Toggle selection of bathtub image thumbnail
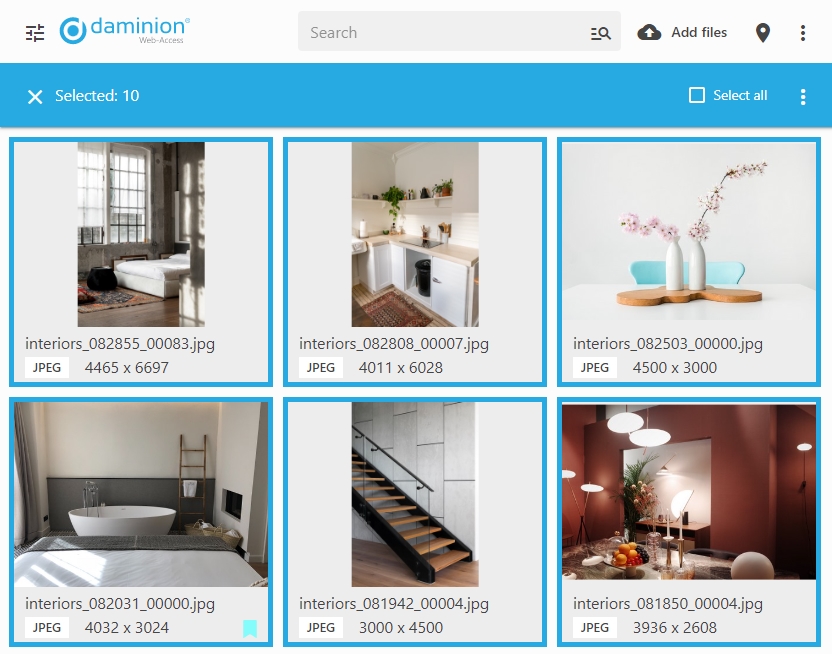This screenshot has height=654, width=832. (x=141, y=494)
